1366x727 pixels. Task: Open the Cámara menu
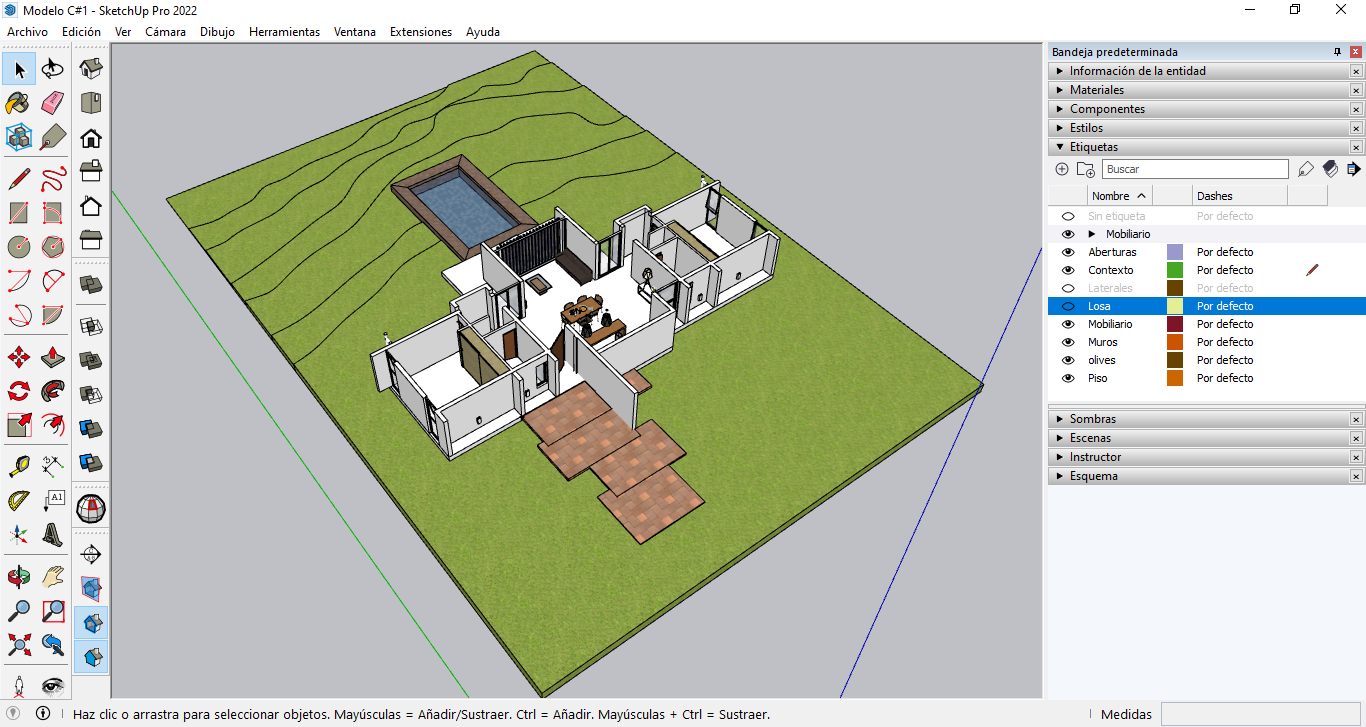(165, 32)
